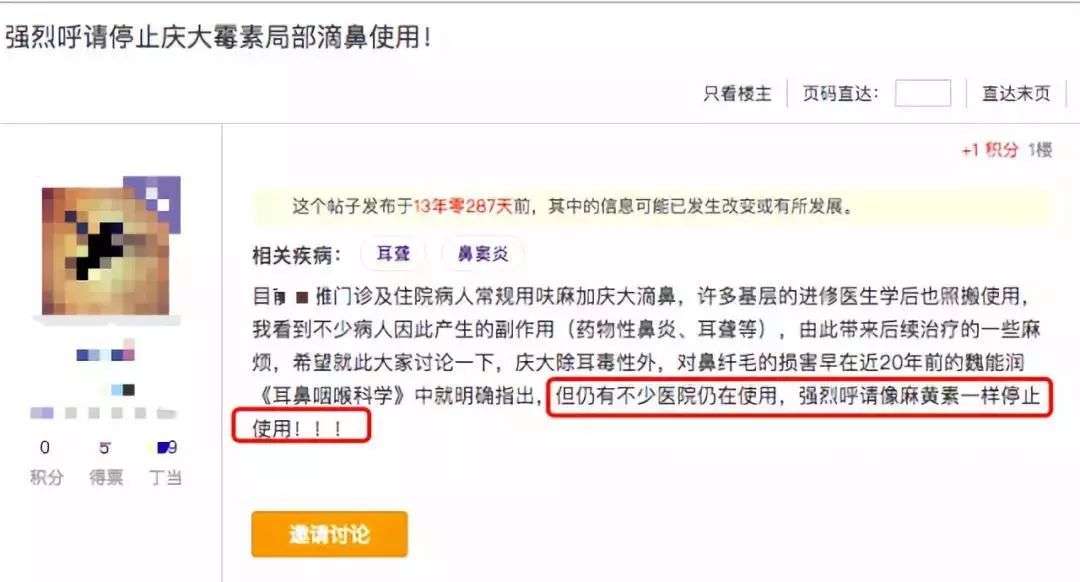Click the blurred username under the avatar
This screenshot has width=1080, height=582.
pos(105,354)
